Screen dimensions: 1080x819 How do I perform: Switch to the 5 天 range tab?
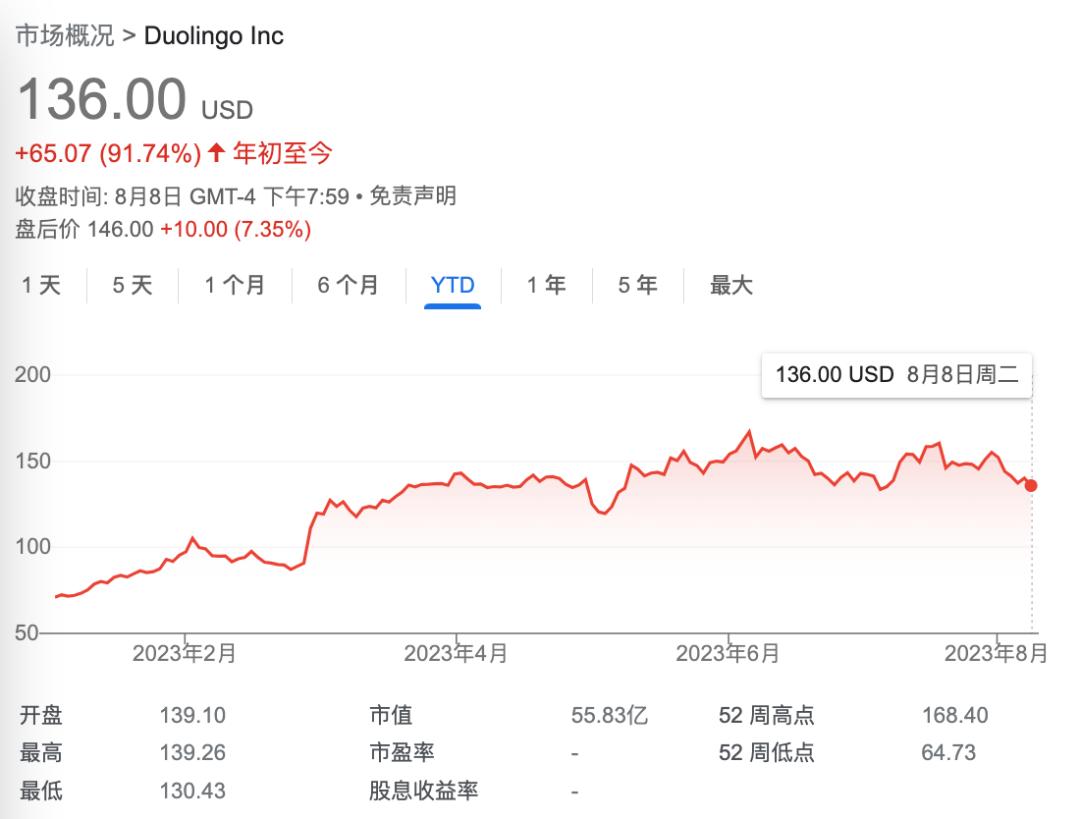(132, 285)
